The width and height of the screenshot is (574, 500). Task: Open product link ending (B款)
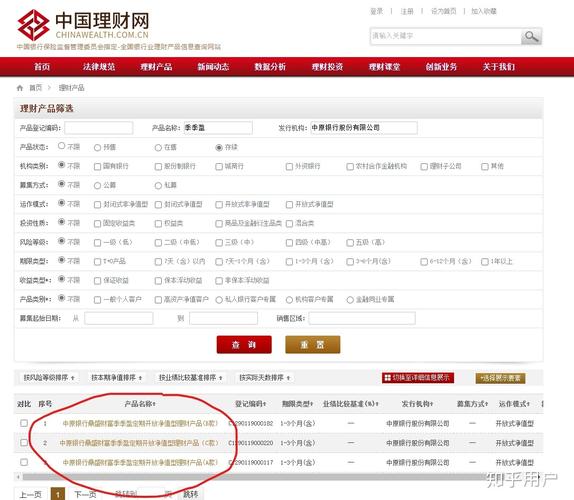140,423
